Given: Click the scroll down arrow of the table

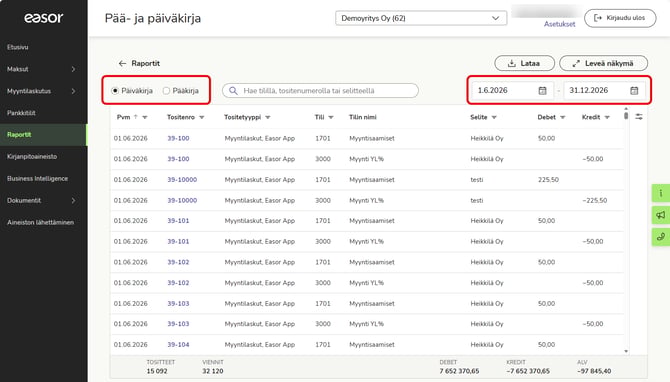Looking at the screenshot, I should tap(626, 351).
